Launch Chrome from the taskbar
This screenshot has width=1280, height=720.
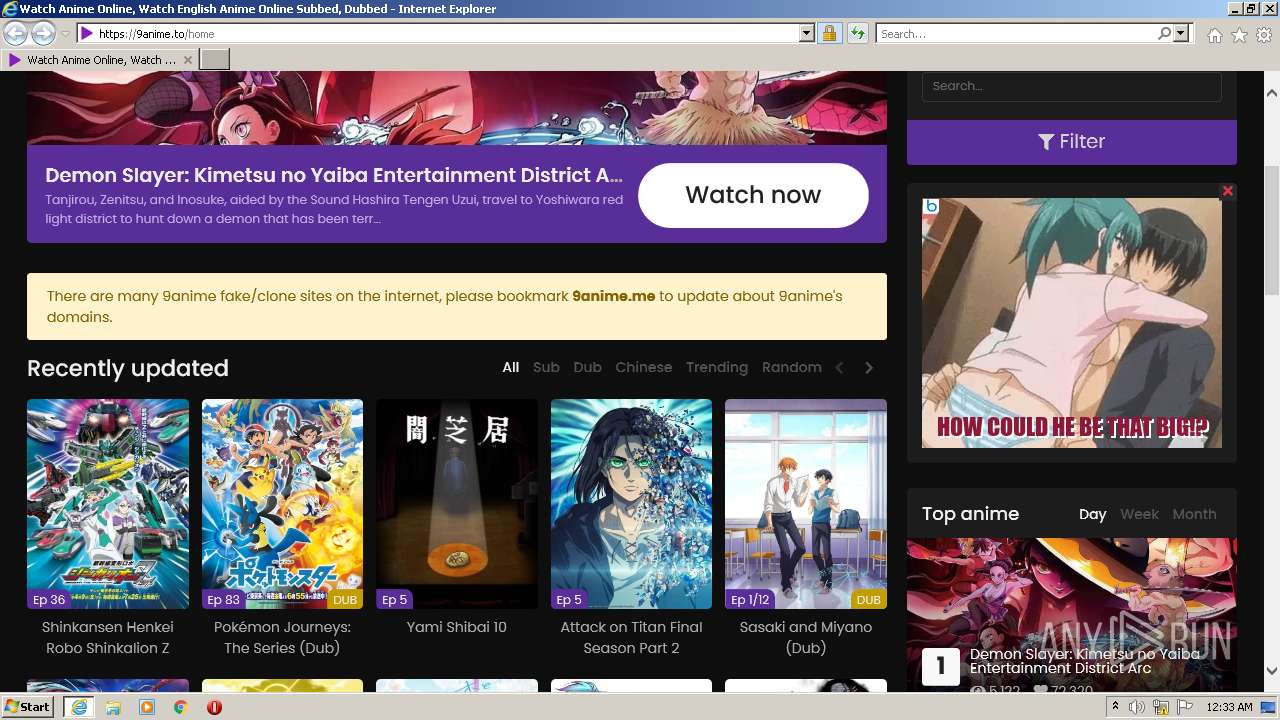pyautogui.click(x=181, y=707)
